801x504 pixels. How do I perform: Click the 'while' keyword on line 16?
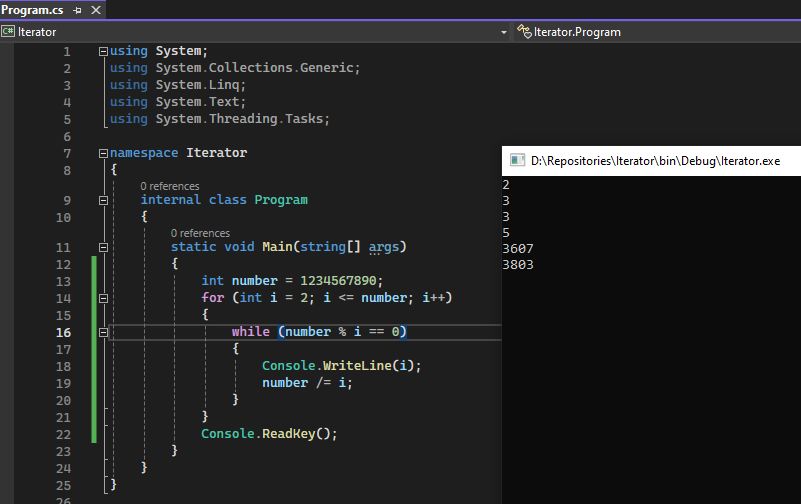(x=250, y=332)
